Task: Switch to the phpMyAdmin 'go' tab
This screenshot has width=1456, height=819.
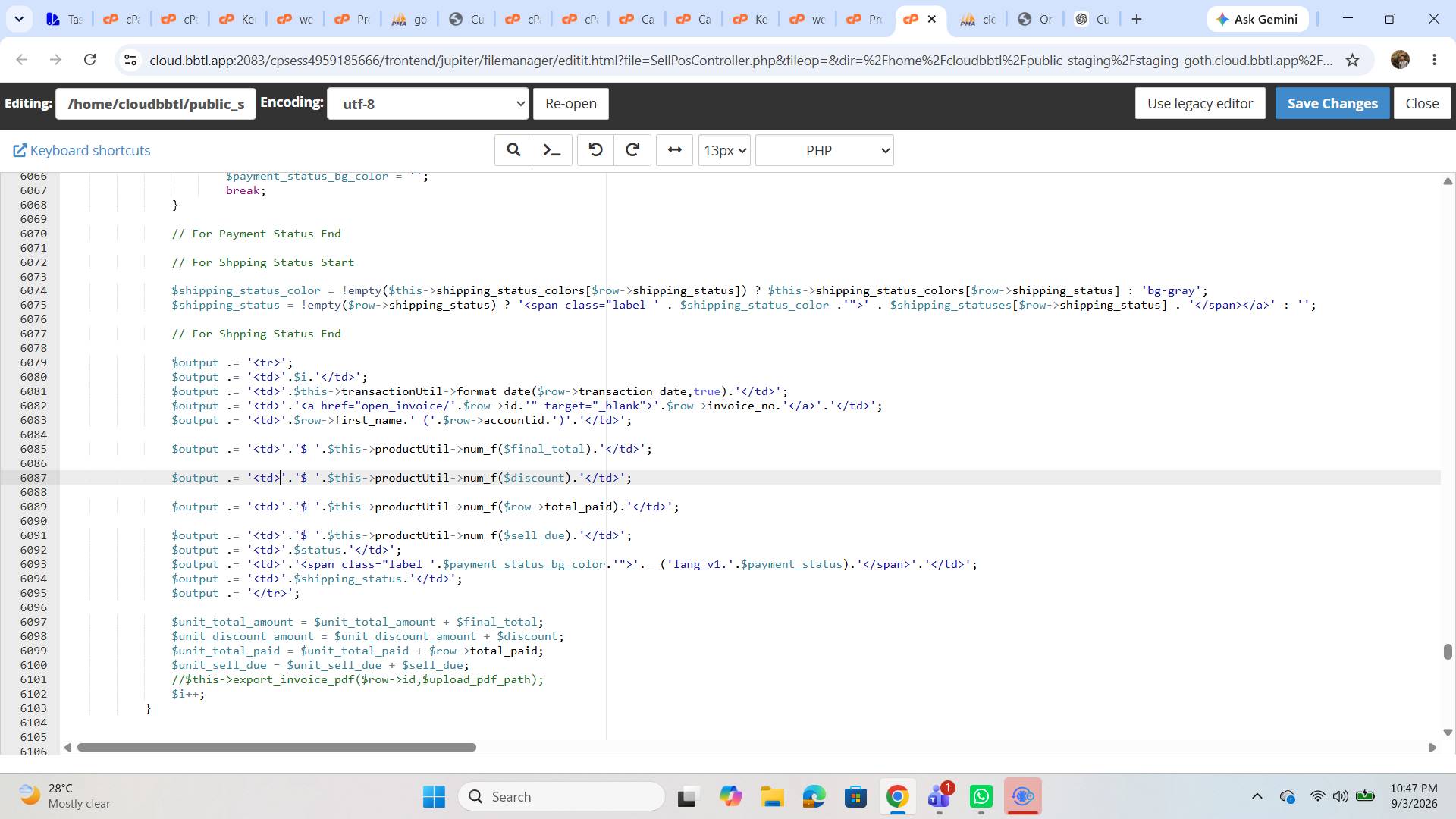Action: pyautogui.click(x=409, y=20)
